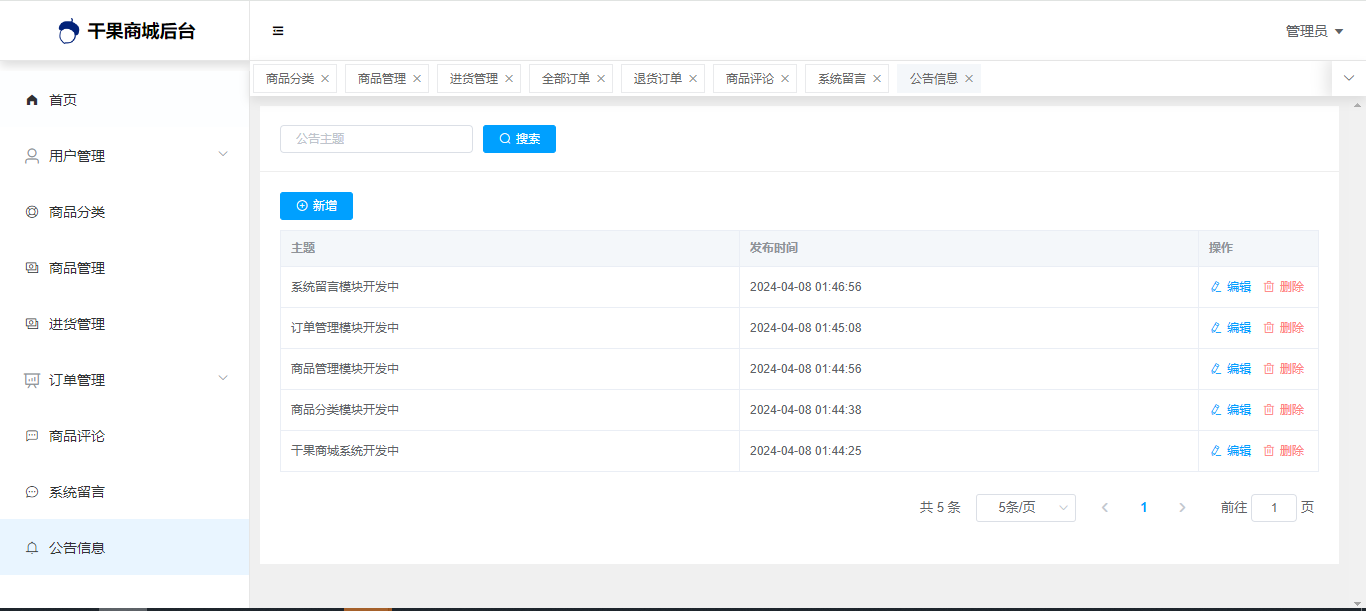Click the 新增 button
Viewport: 1366px width, 611px height.
[316, 206]
